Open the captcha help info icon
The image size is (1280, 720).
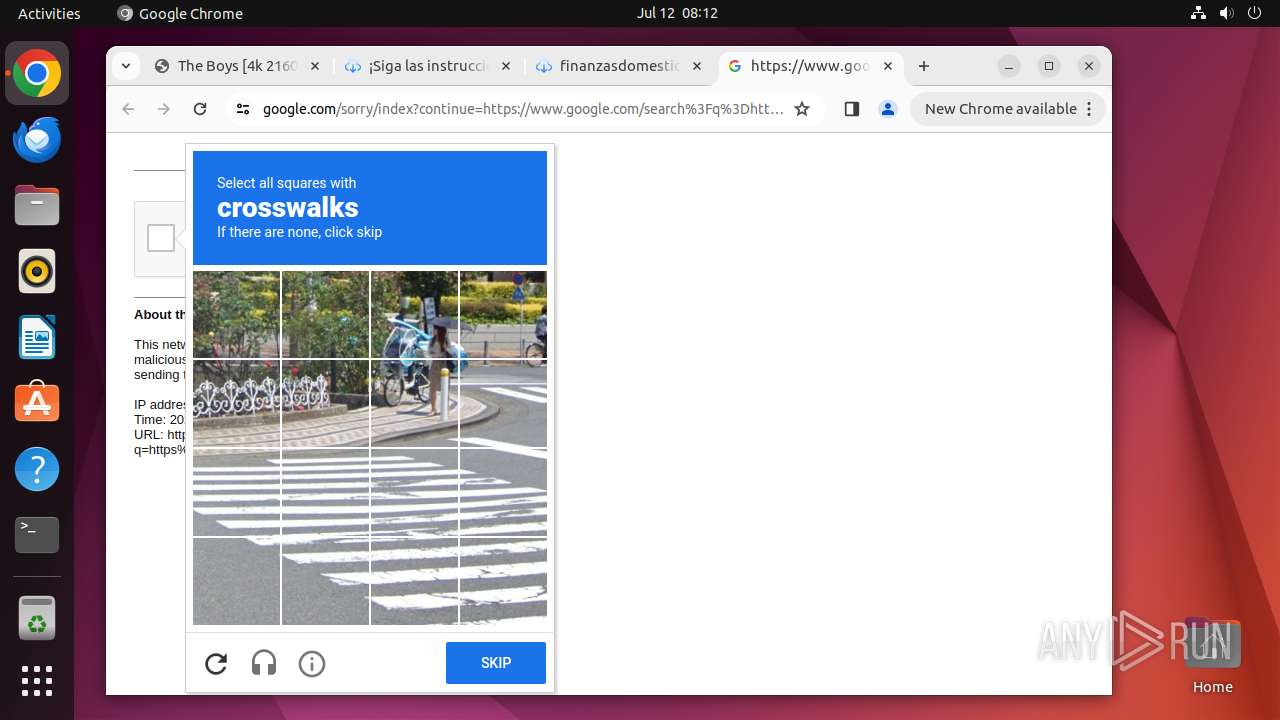tap(312, 663)
